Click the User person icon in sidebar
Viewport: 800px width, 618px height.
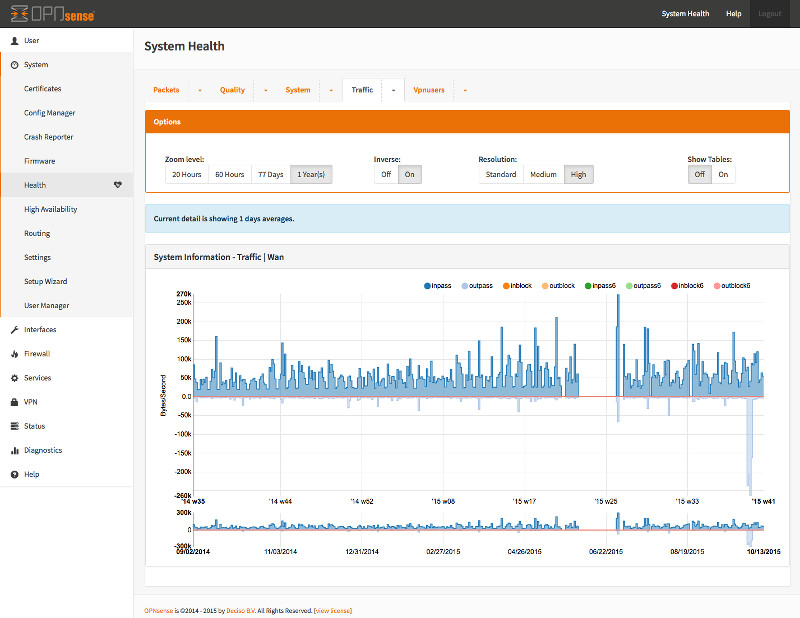point(14,41)
